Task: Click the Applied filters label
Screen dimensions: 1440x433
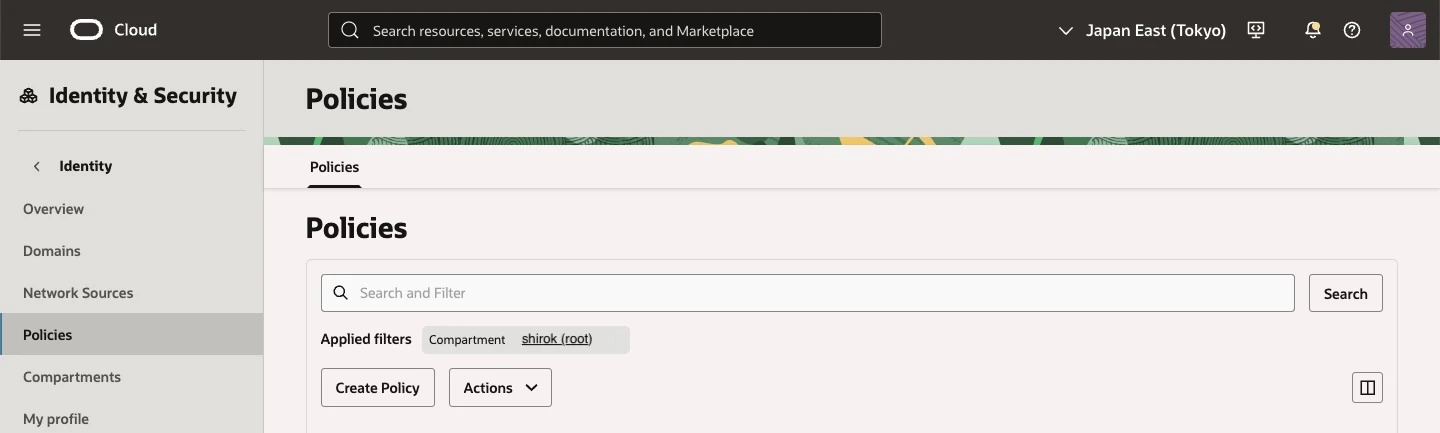Action: [x=366, y=339]
